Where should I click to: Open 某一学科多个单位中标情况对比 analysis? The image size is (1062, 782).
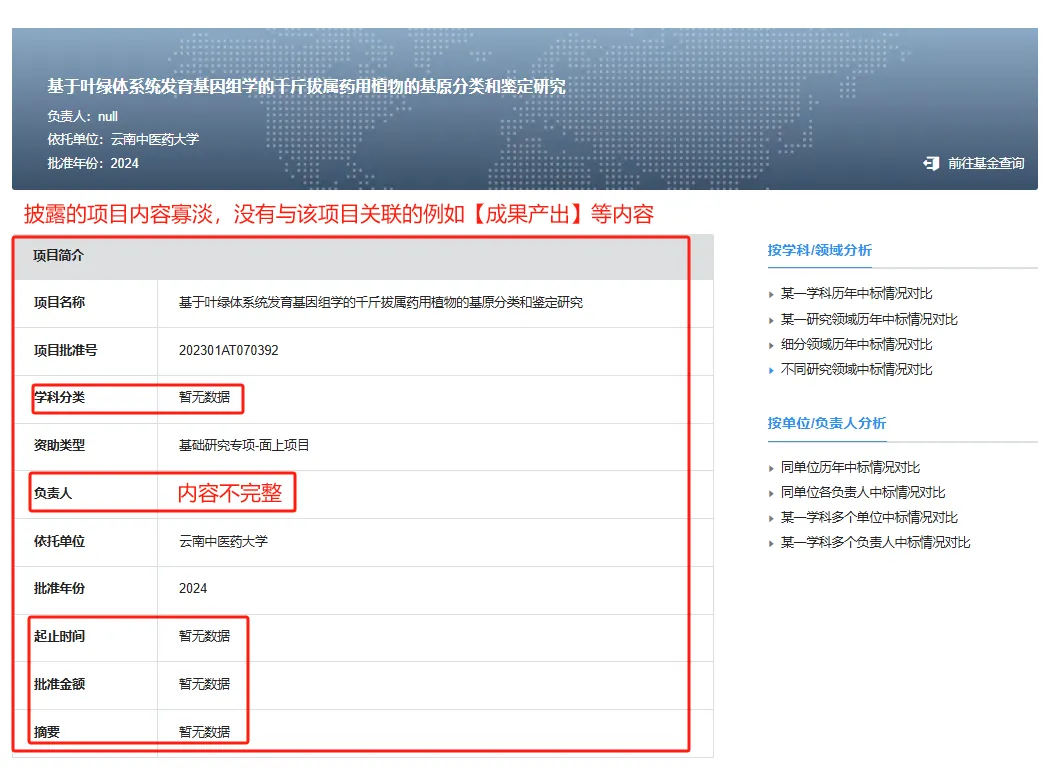pyautogui.click(x=869, y=517)
